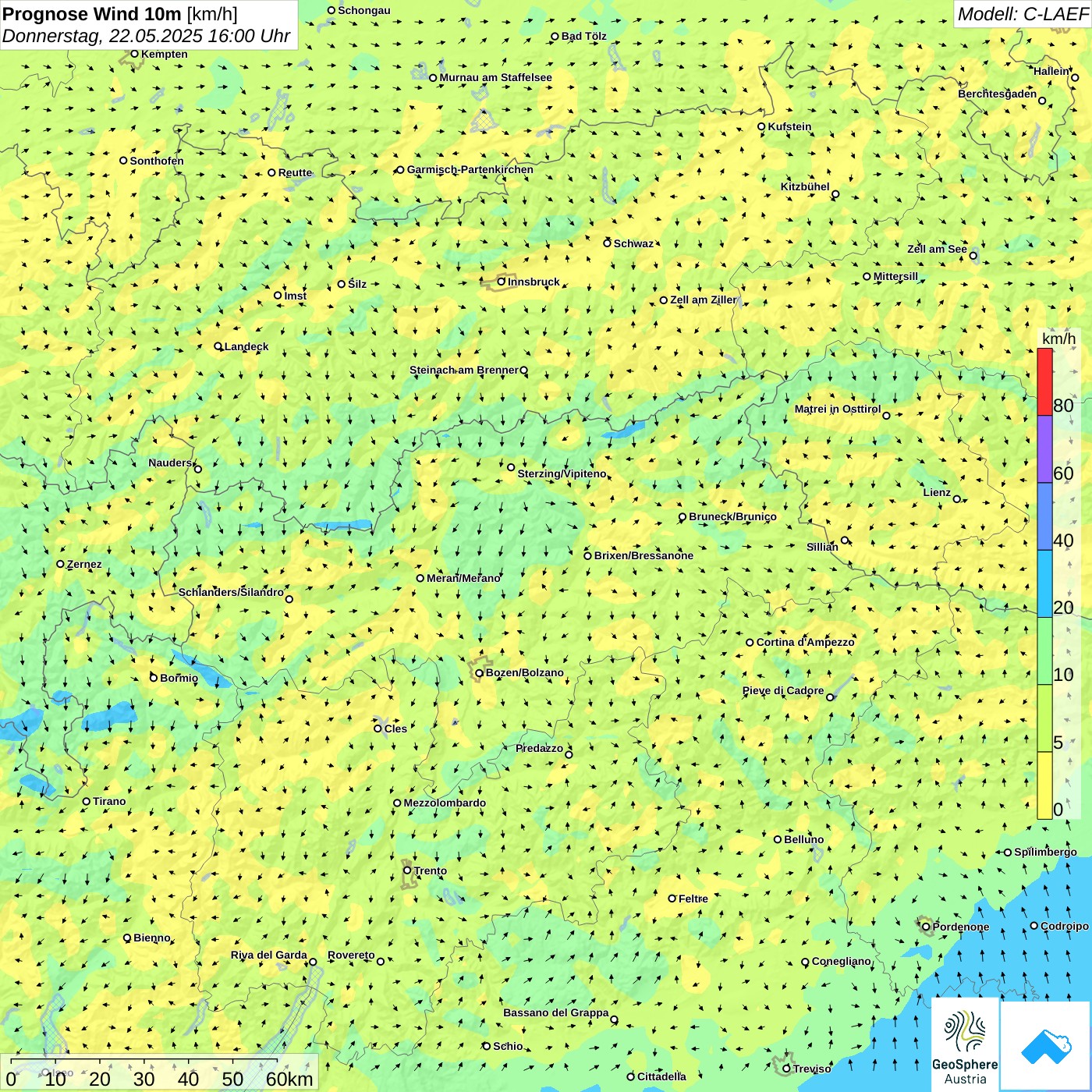Click the Zell am Ziller label
The height and width of the screenshot is (1092, 1092).
[x=704, y=300]
